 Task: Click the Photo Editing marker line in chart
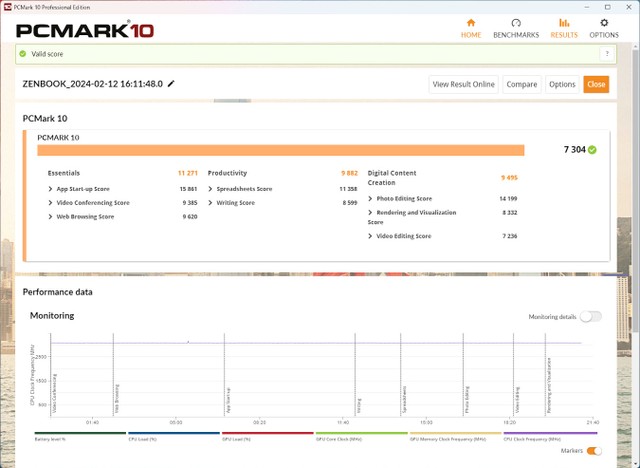(x=463, y=375)
